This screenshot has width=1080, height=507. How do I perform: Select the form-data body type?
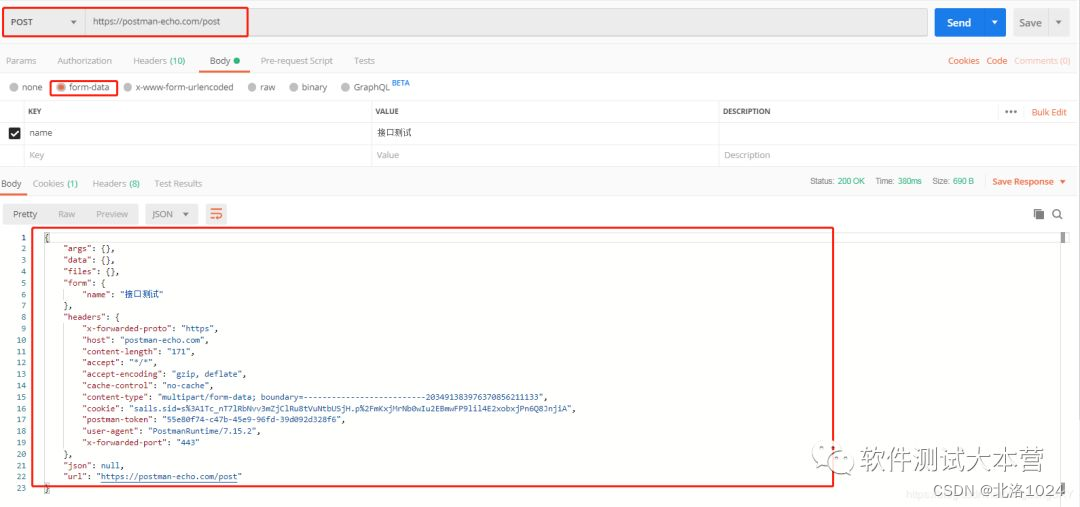click(x=83, y=87)
